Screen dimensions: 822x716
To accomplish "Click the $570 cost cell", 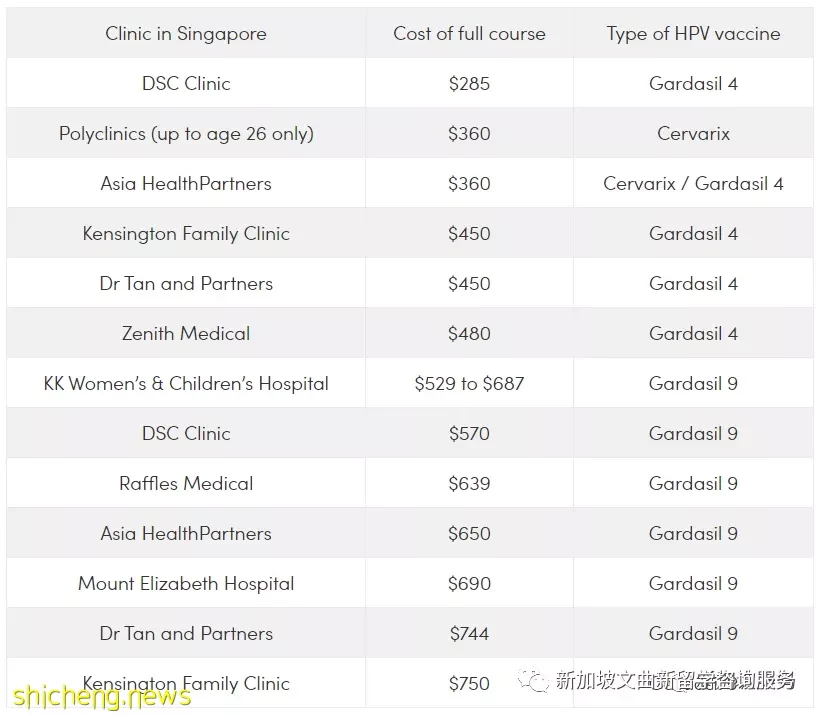I will coord(469,433).
